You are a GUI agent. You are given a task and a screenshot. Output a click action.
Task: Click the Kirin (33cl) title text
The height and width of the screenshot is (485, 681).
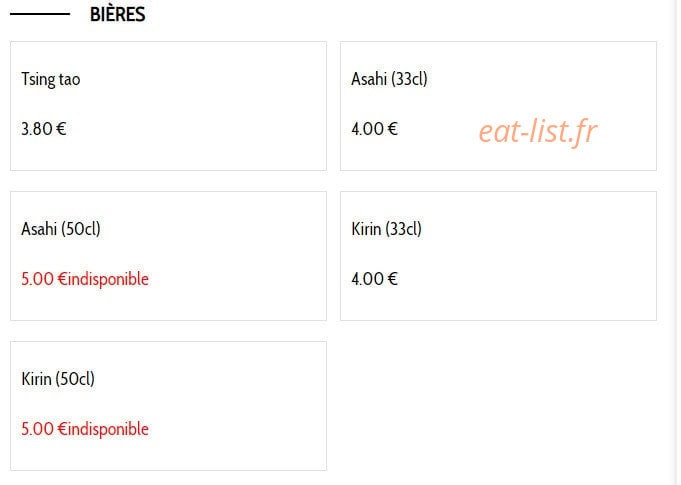[x=387, y=229]
